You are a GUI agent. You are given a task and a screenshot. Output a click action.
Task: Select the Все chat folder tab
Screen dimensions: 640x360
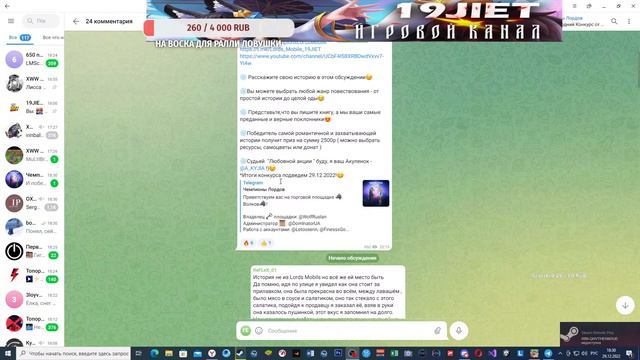pos(19,38)
